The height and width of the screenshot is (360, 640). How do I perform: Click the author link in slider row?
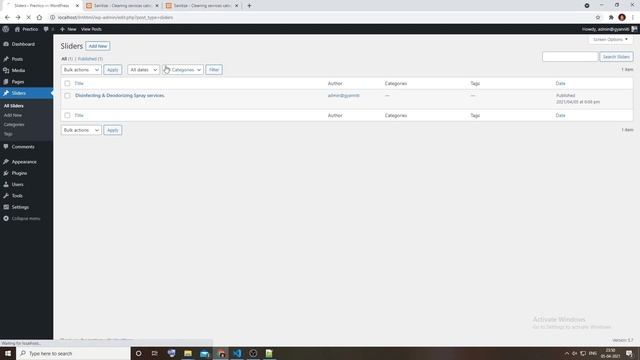pyautogui.click(x=344, y=96)
